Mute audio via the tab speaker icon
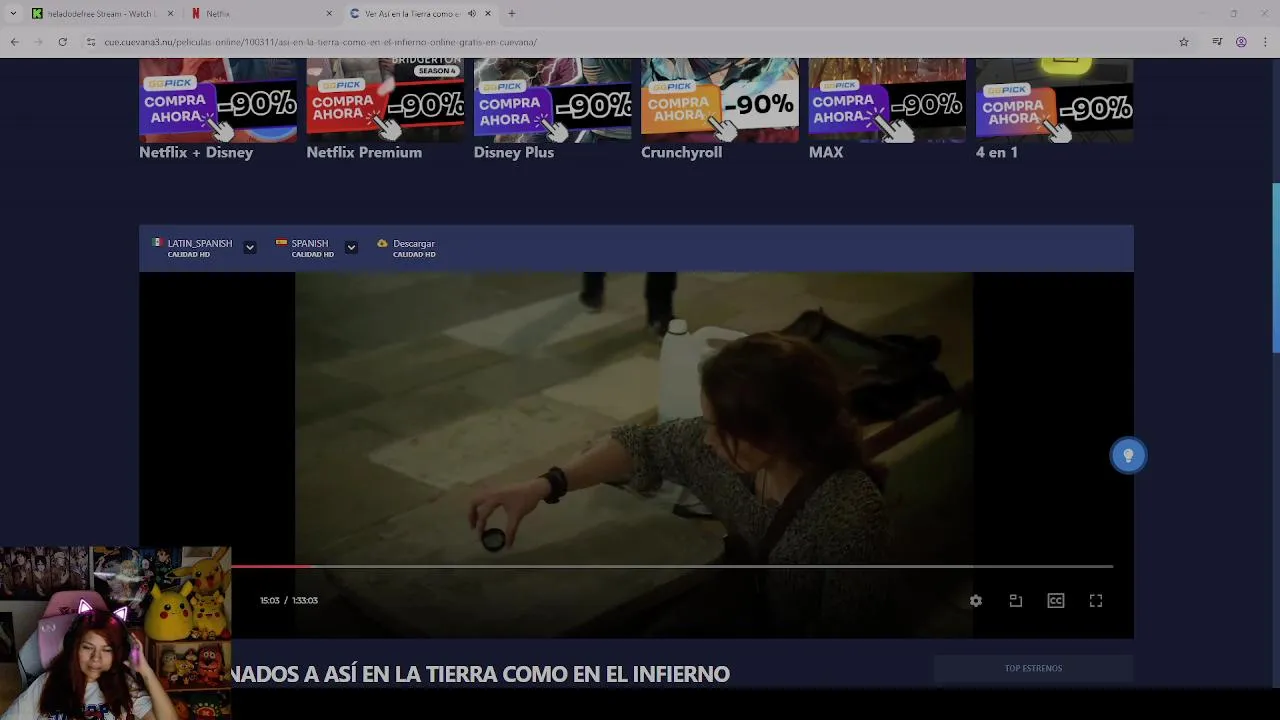Viewport: 1280px width, 720px height. click(x=472, y=14)
